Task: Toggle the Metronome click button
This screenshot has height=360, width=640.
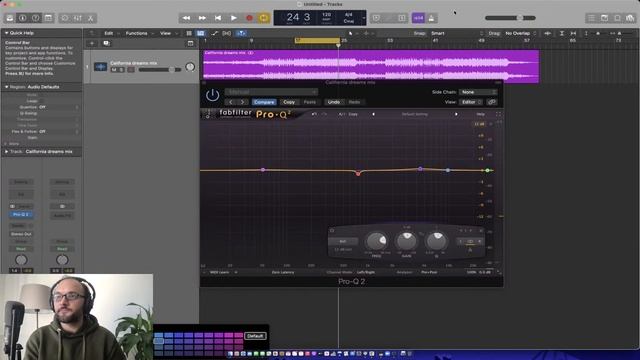Action: (x=431, y=18)
